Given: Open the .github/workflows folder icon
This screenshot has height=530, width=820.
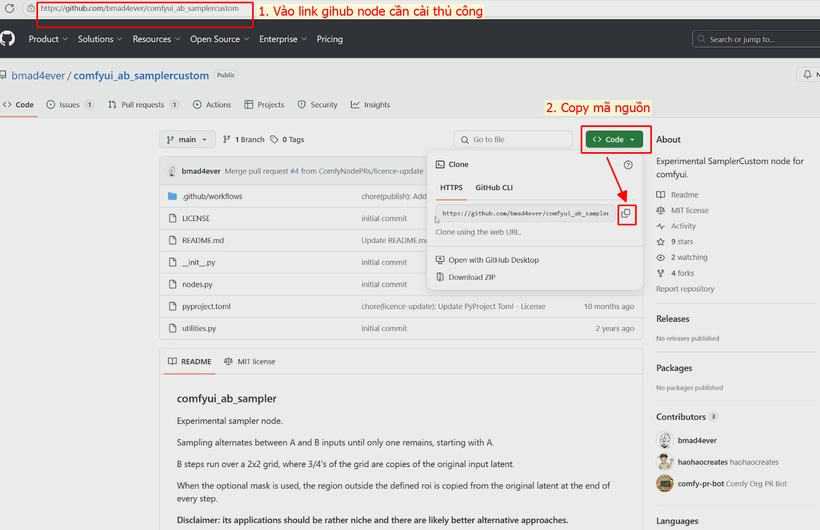Looking at the screenshot, I should coord(173,196).
